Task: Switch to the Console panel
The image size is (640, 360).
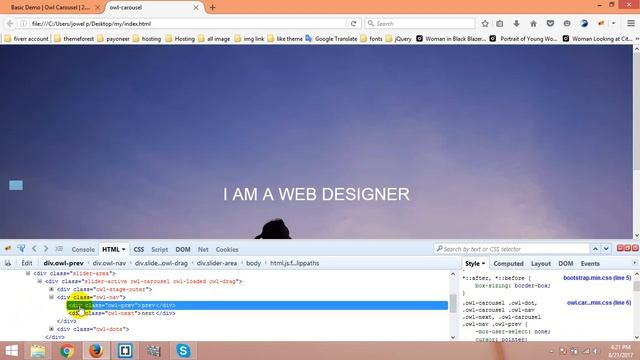Action: click(83, 249)
